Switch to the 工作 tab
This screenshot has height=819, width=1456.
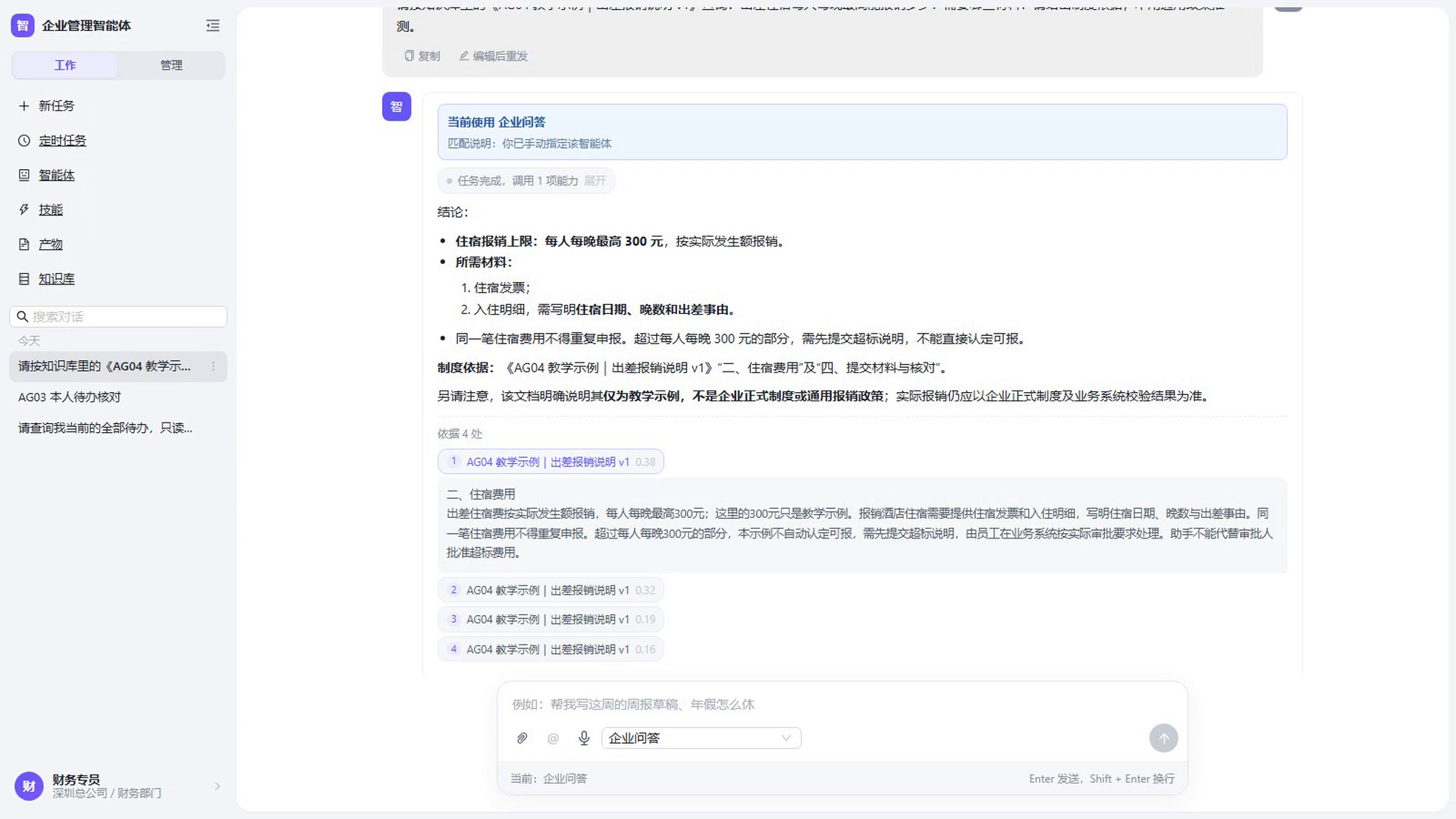(x=65, y=65)
